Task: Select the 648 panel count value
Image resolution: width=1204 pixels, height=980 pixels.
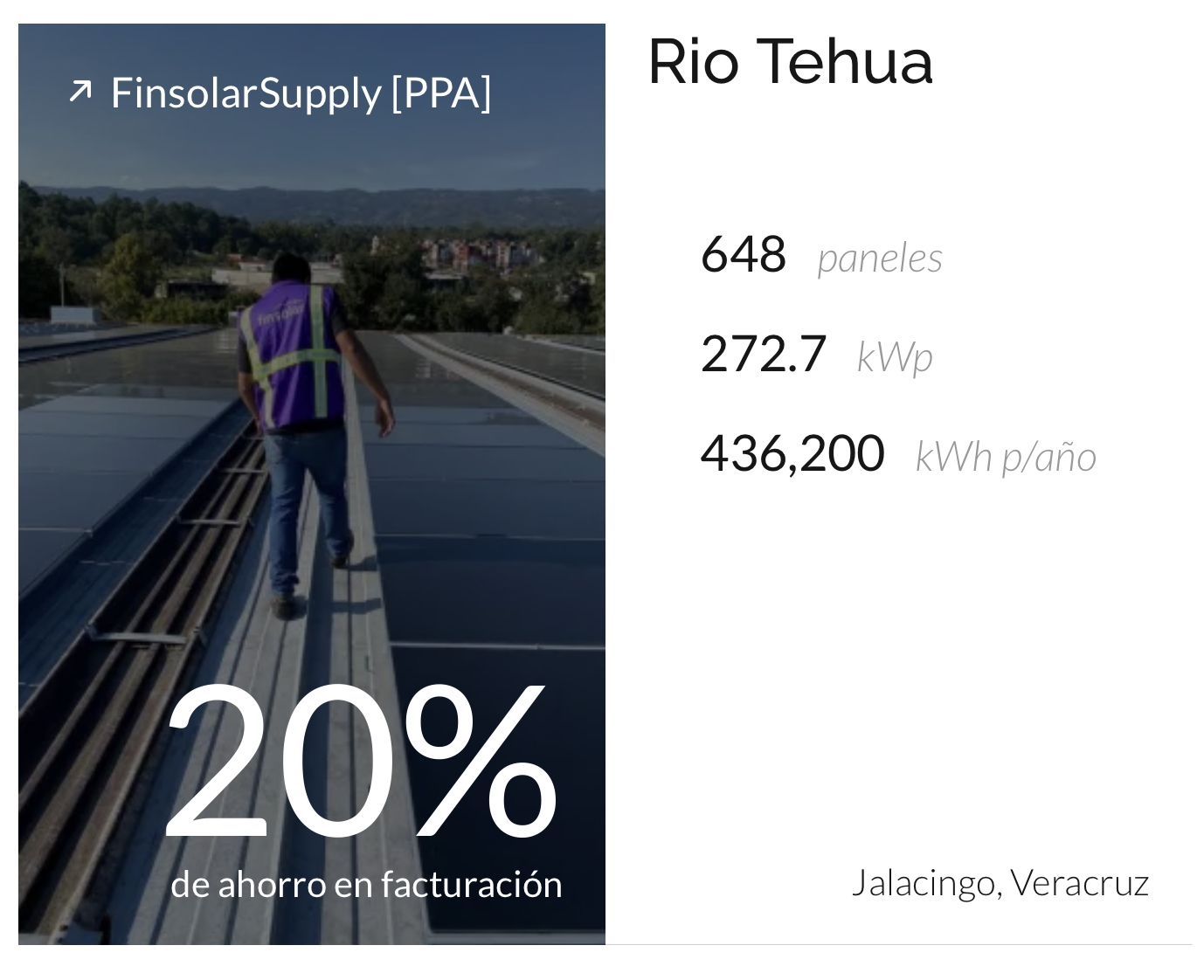Action: [744, 254]
